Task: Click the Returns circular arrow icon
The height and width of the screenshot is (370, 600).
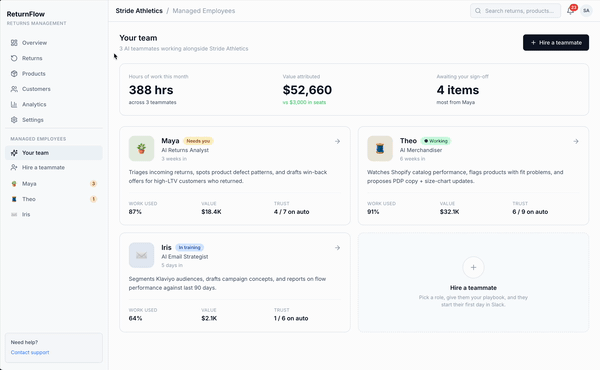Action: 14,58
